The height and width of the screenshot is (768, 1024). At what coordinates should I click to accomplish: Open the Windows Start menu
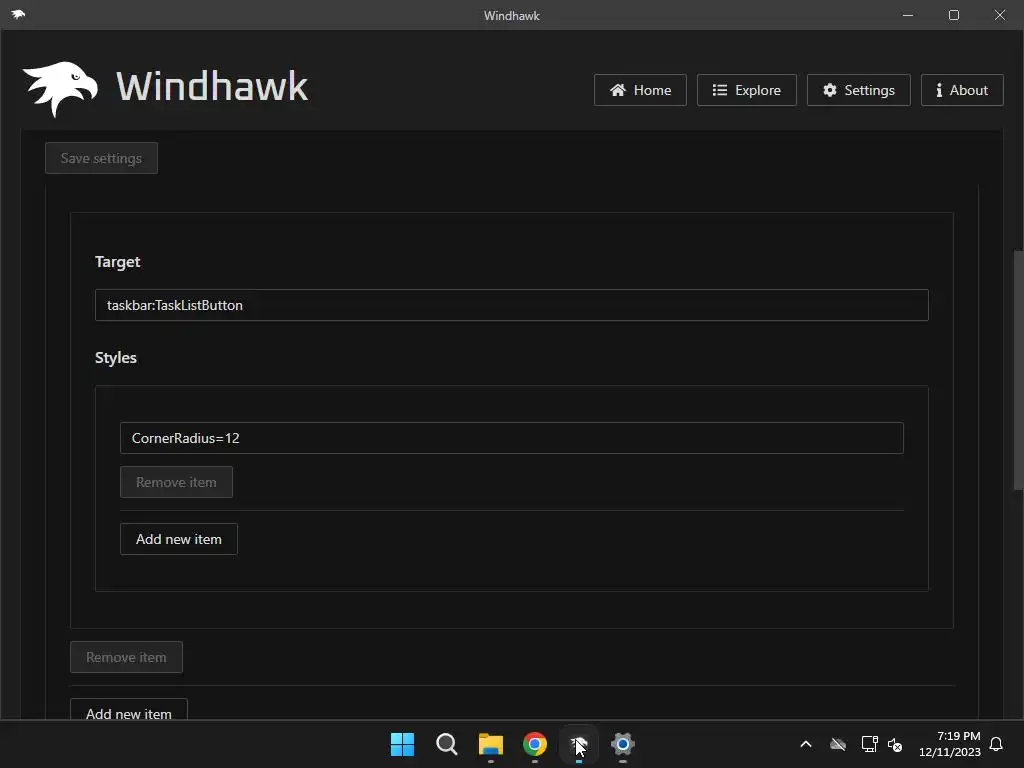[x=402, y=744]
